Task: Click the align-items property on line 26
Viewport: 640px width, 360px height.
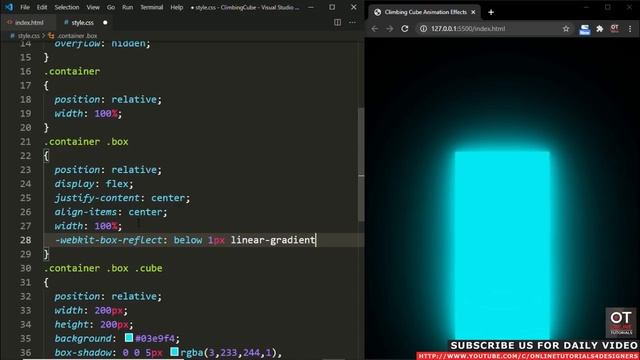Action: pos(86,212)
